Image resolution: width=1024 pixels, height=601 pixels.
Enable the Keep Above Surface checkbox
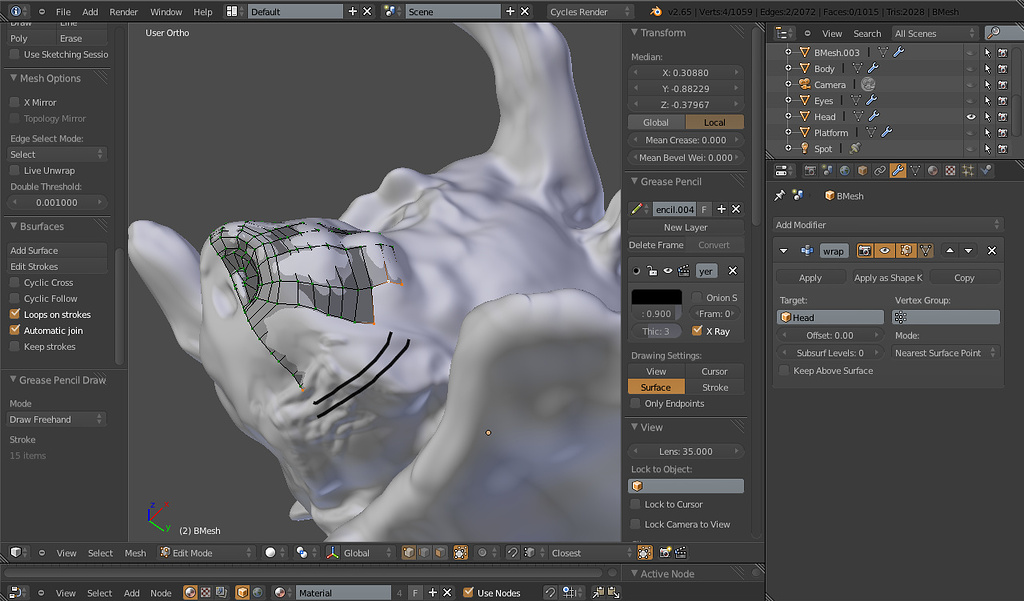pyautogui.click(x=784, y=370)
